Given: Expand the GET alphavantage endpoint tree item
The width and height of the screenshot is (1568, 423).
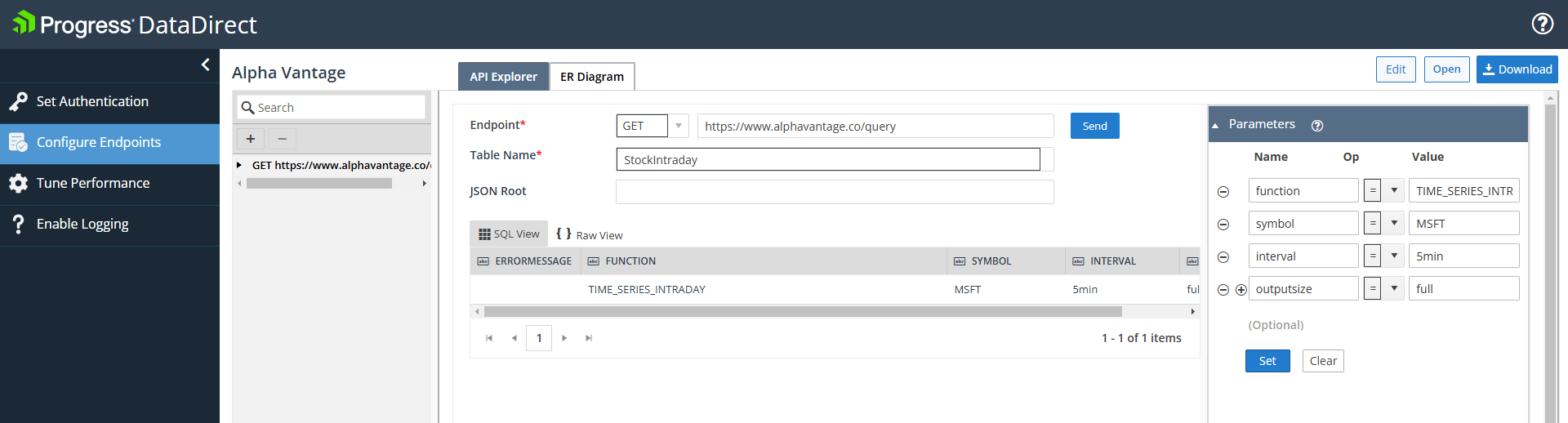Looking at the screenshot, I should click(x=239, y=165).
